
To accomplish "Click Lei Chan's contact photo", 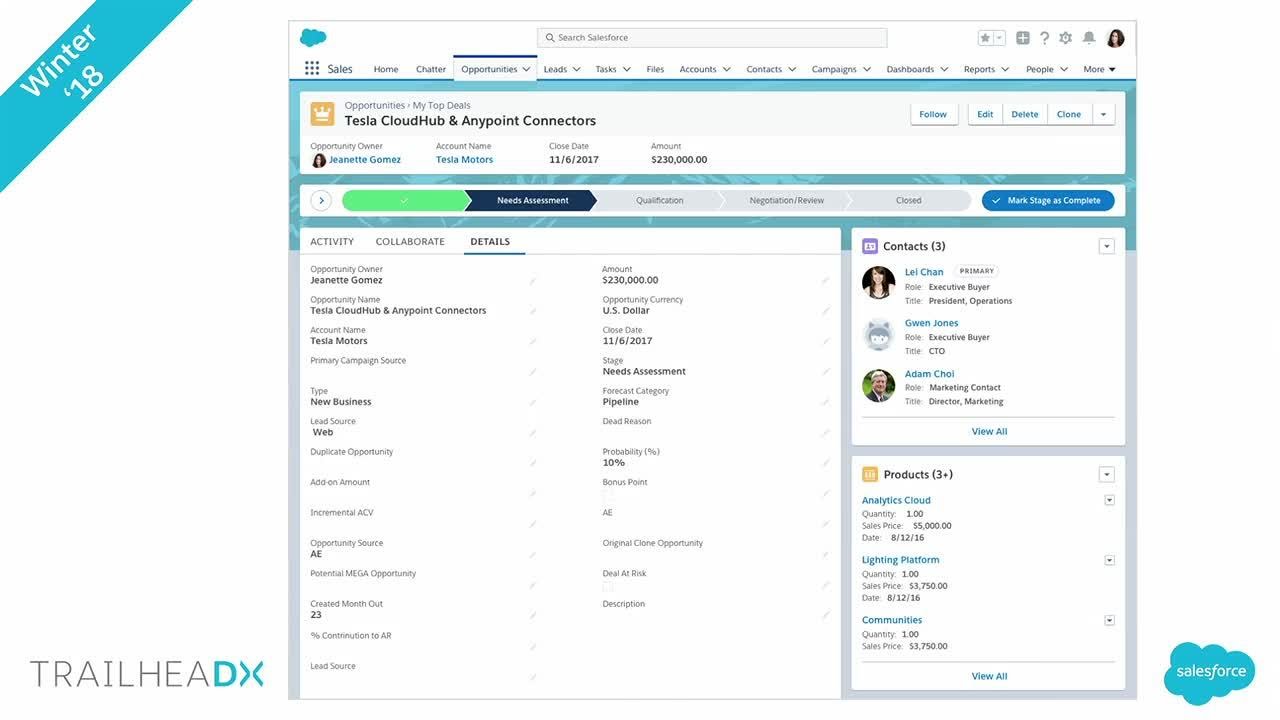I will click(x=879, y=283).
